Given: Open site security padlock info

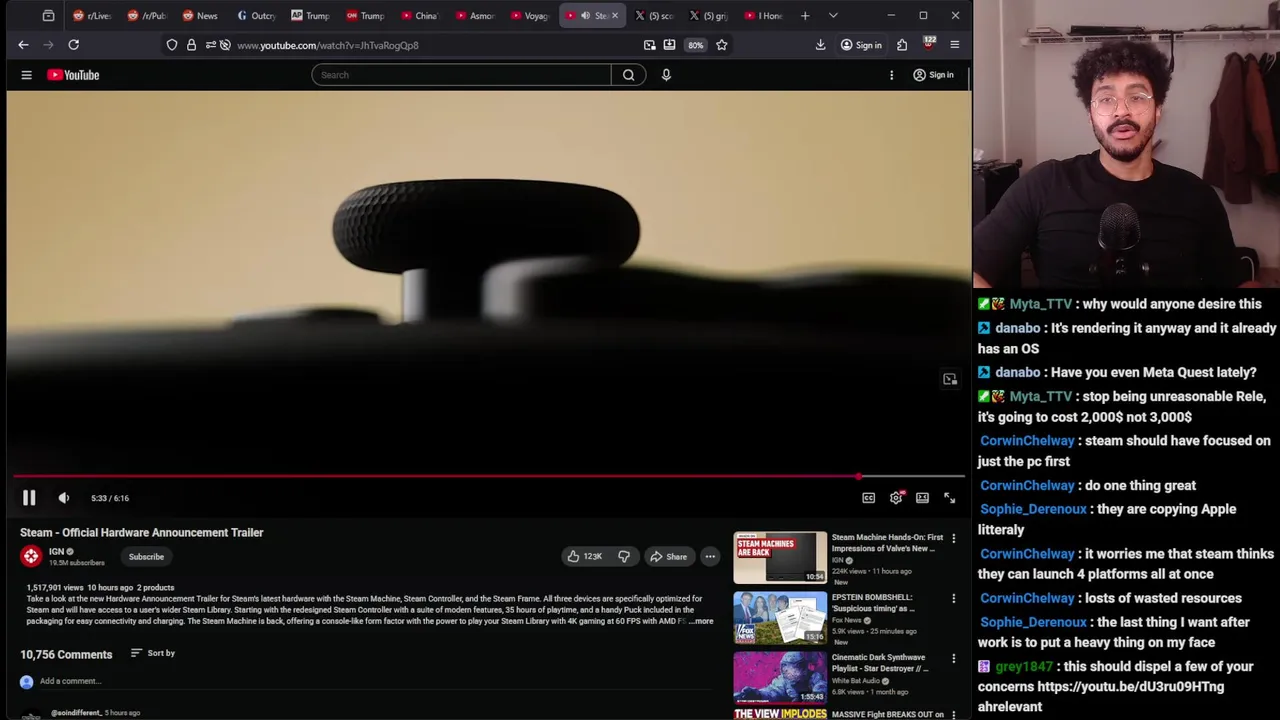Looking at the screenshot, I should (x=191, y=45).
